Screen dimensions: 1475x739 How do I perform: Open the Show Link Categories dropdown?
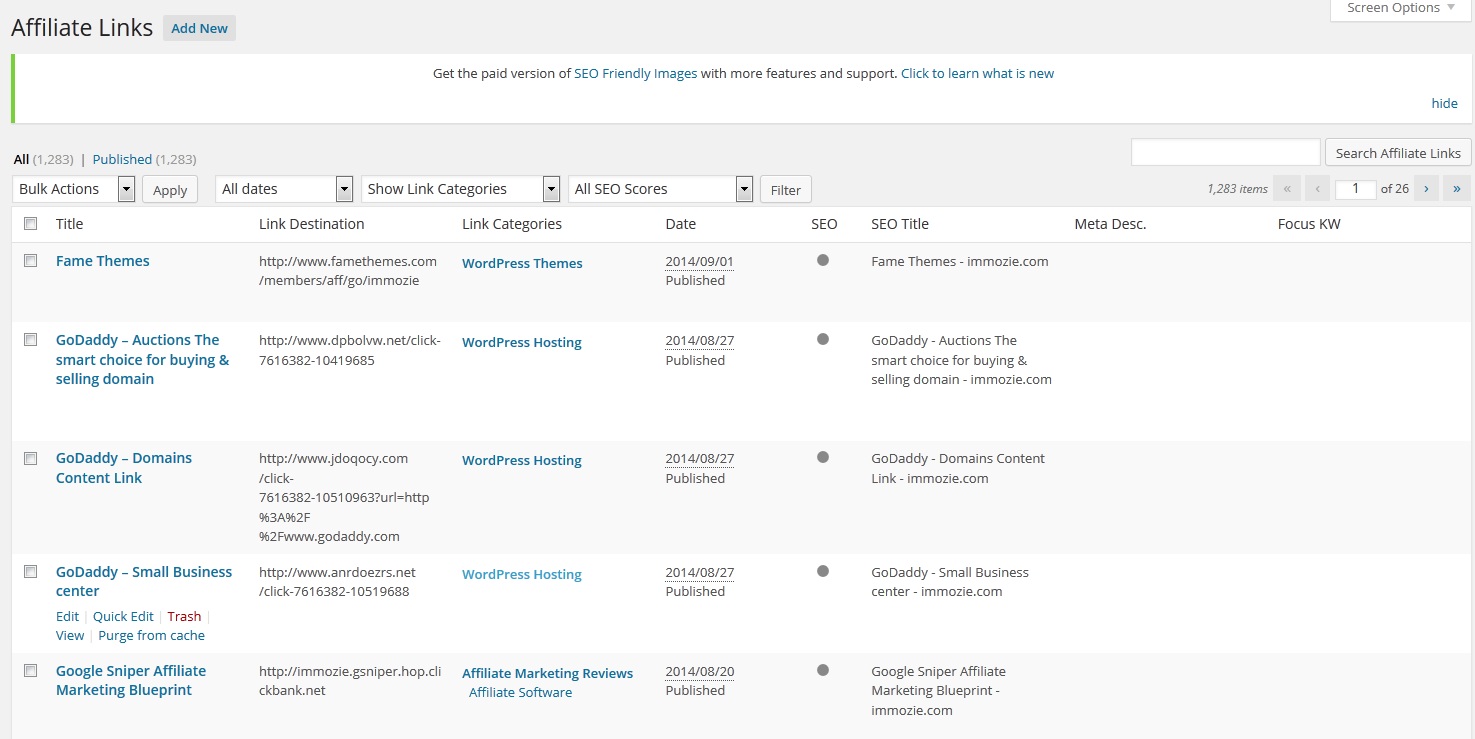tap(460, 189)
